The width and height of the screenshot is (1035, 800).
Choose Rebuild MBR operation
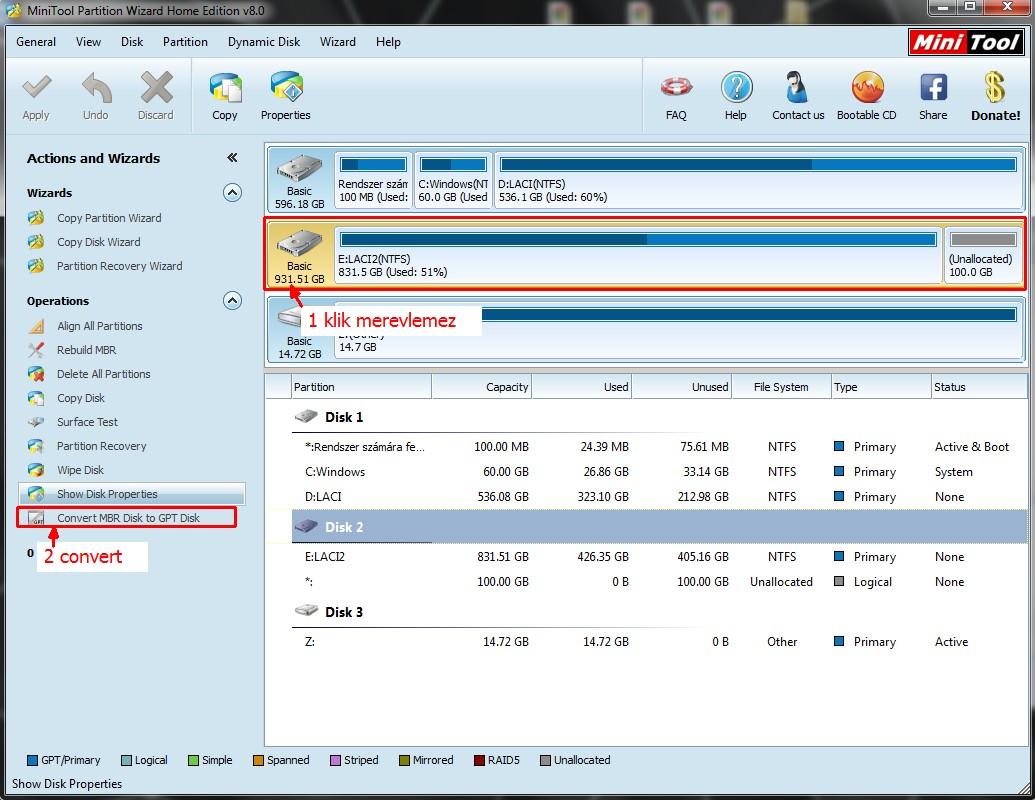point(86,350)
